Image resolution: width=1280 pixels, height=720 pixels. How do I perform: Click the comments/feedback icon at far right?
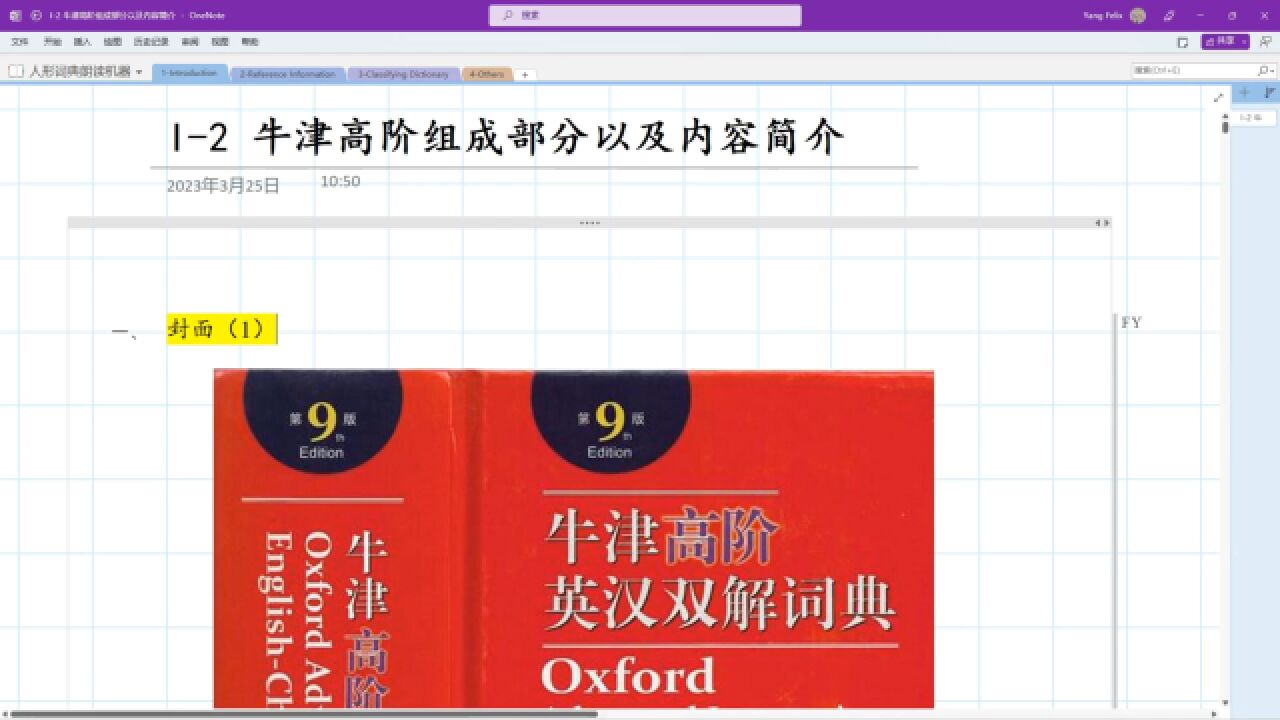tap(1266, 42)
